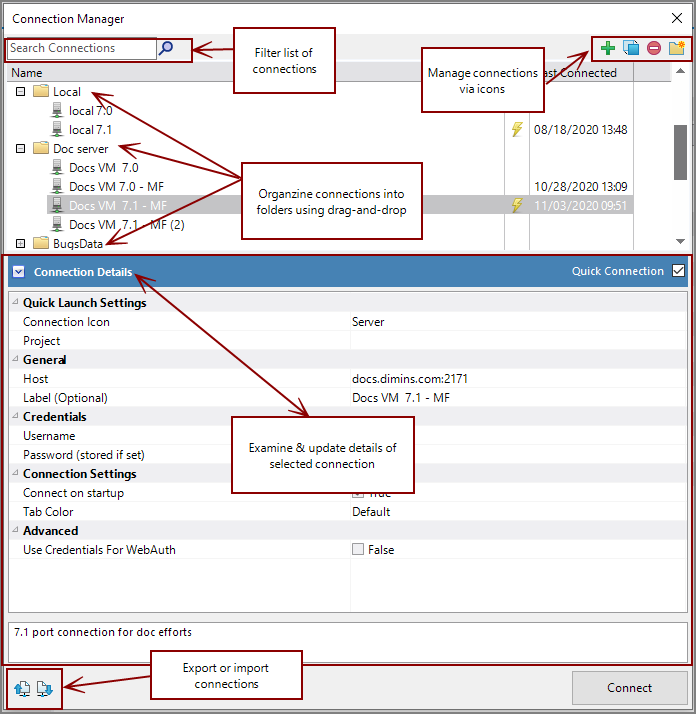Collapse the Connection Details panel chevron
The width and height of the screenshot is (696, 714).
tap(19, 271)
